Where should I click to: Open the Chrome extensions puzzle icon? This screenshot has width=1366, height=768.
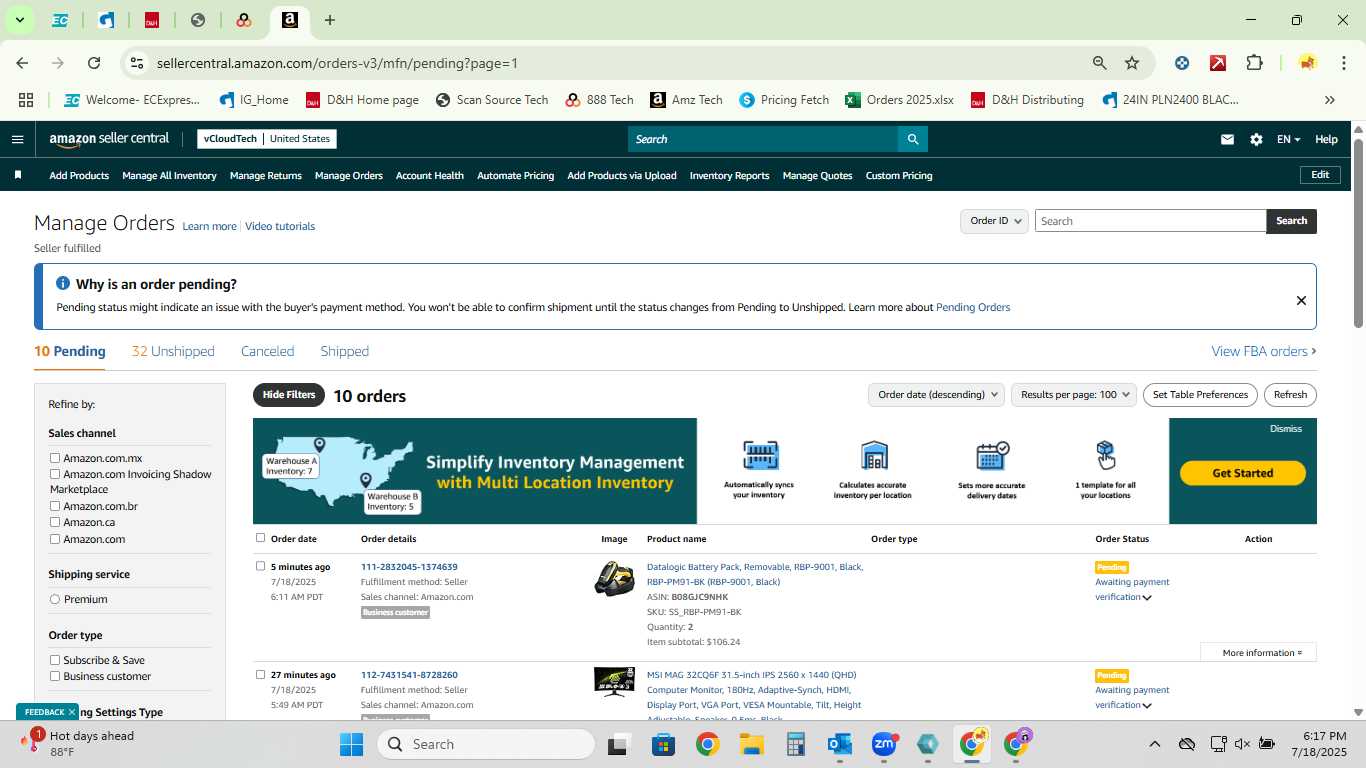(1254, 63)
